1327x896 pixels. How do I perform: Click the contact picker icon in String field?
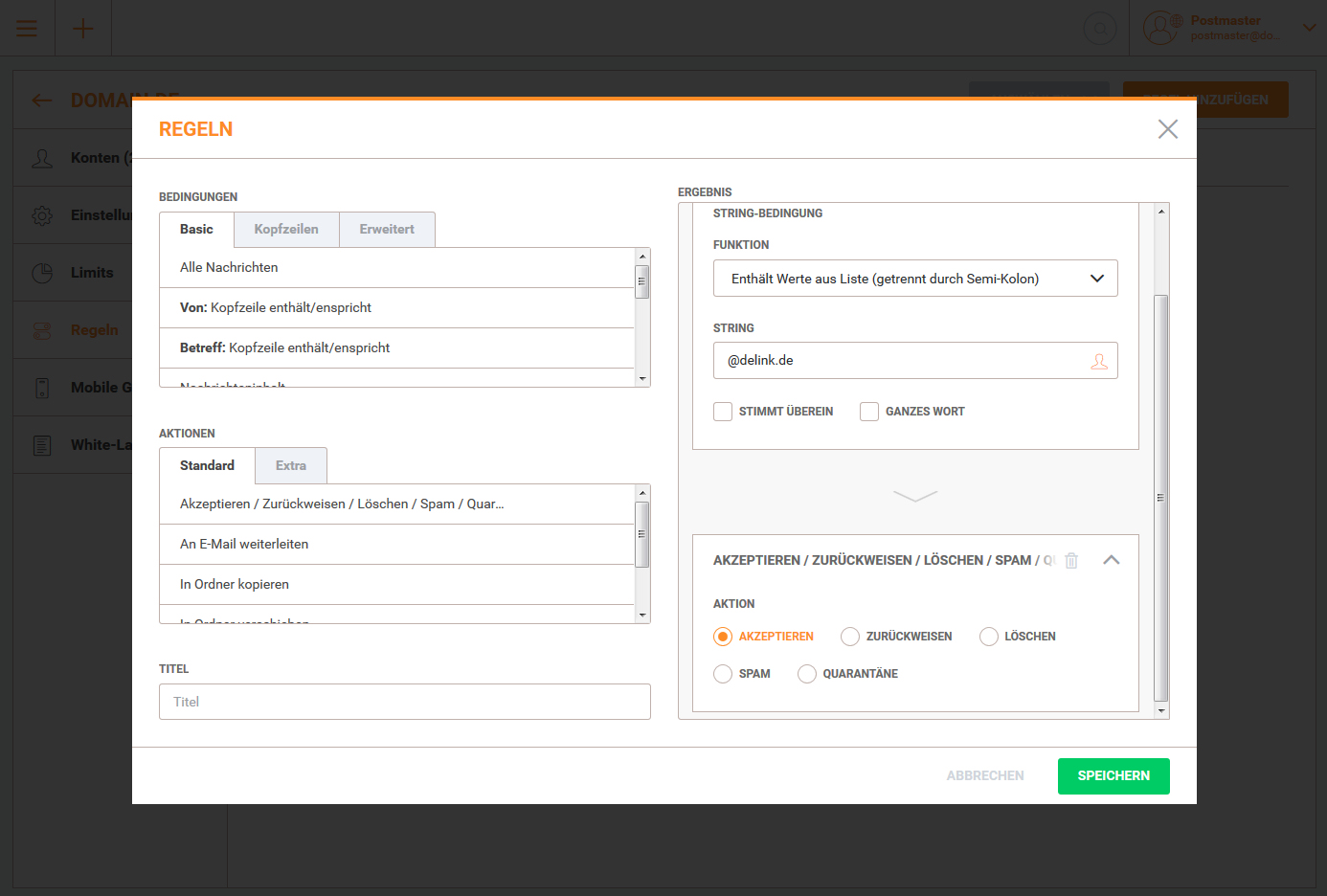click(1098, 361)
